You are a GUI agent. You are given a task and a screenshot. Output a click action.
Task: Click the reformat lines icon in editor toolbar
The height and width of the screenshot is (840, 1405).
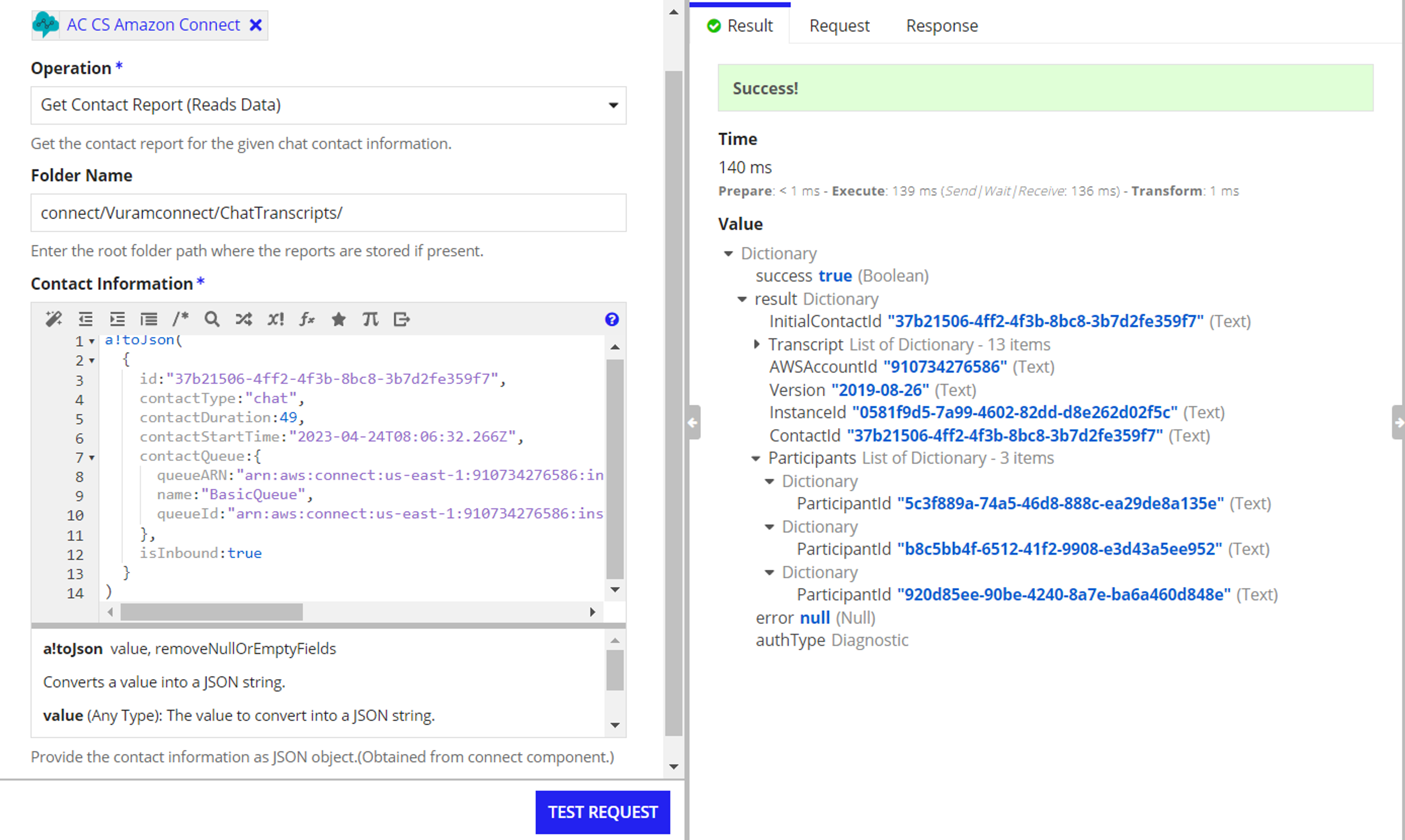coord(149,319)
